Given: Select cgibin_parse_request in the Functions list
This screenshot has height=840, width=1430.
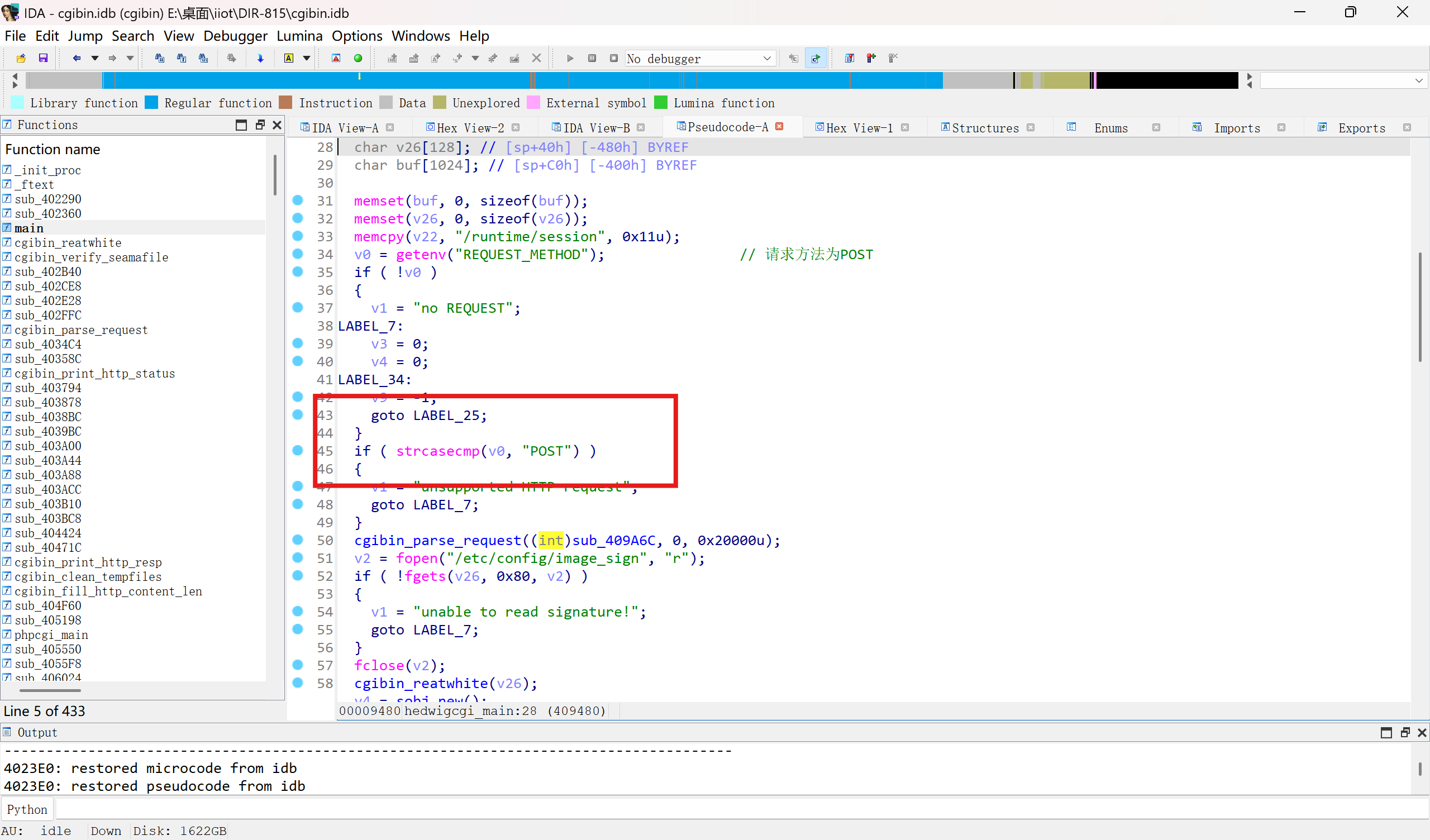Looking at the screenshot, I should click(x=133, y=330).
